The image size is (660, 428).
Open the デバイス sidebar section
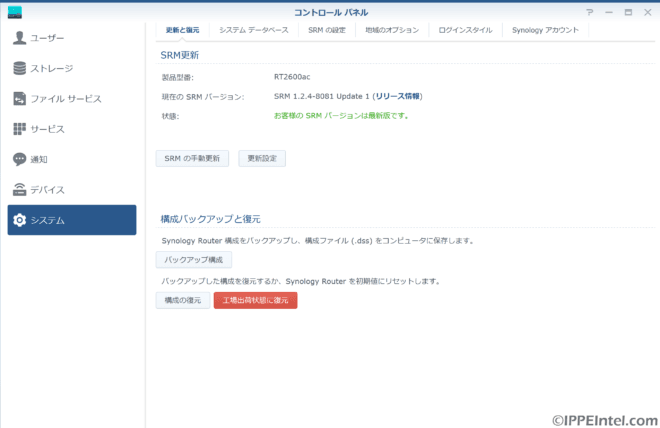pos(72,190)
